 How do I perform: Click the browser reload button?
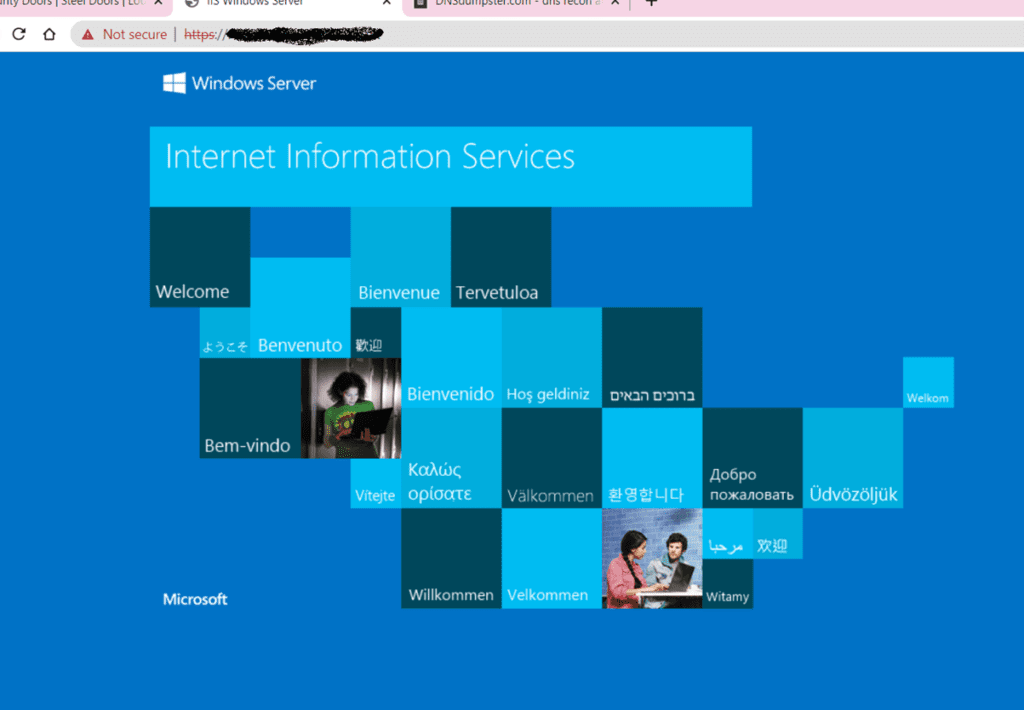pos(19,34)
